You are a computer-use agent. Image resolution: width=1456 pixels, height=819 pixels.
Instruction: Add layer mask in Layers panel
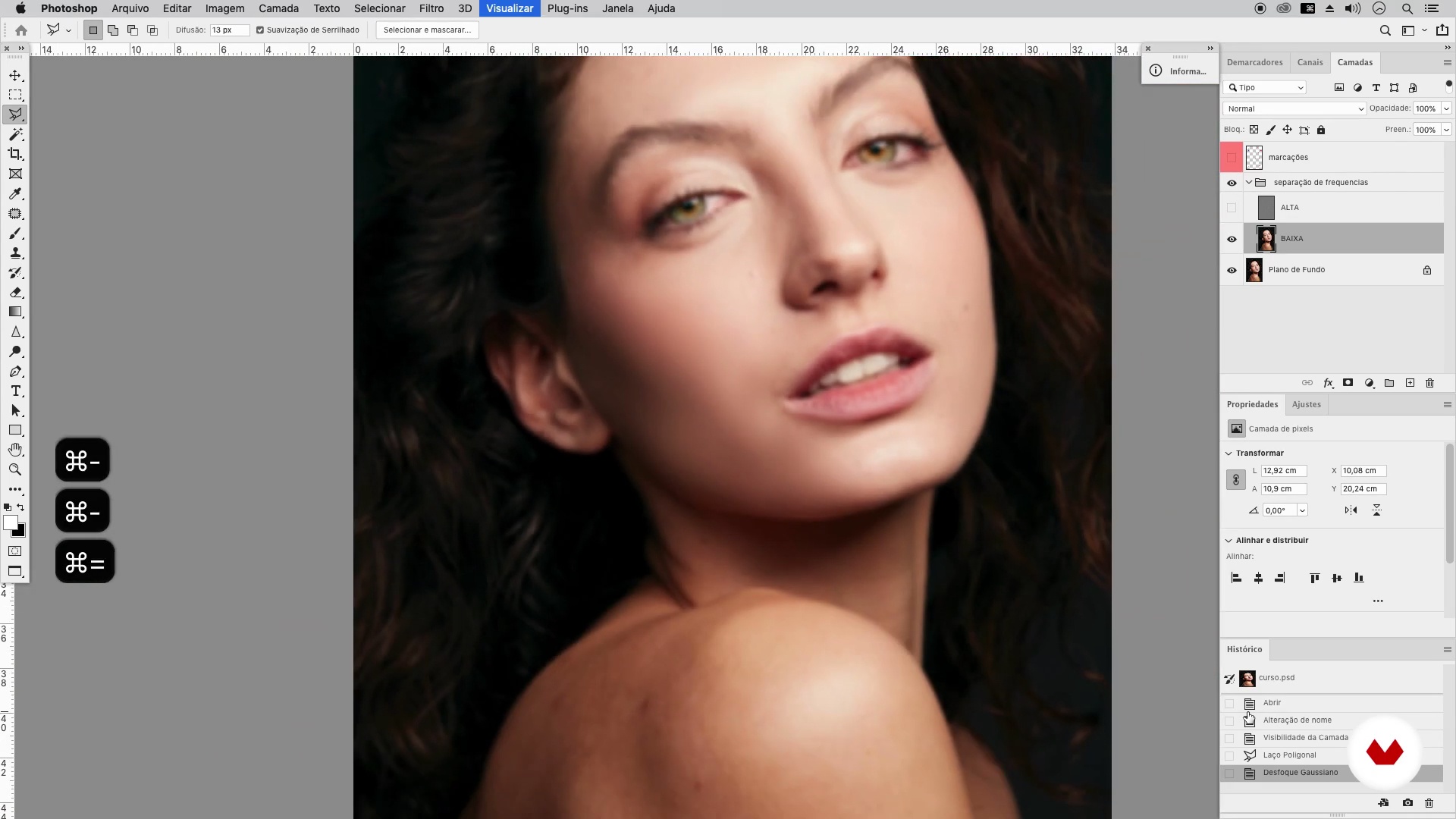(x=1348, y=383)
